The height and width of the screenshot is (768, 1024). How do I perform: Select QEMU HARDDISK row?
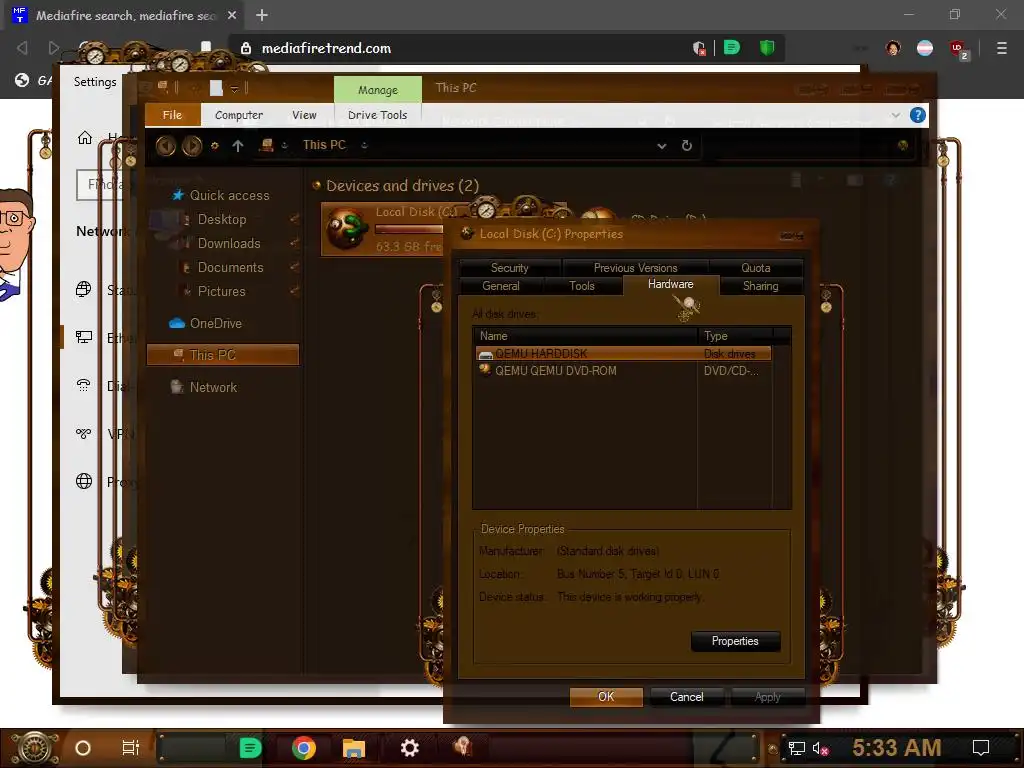624,353
